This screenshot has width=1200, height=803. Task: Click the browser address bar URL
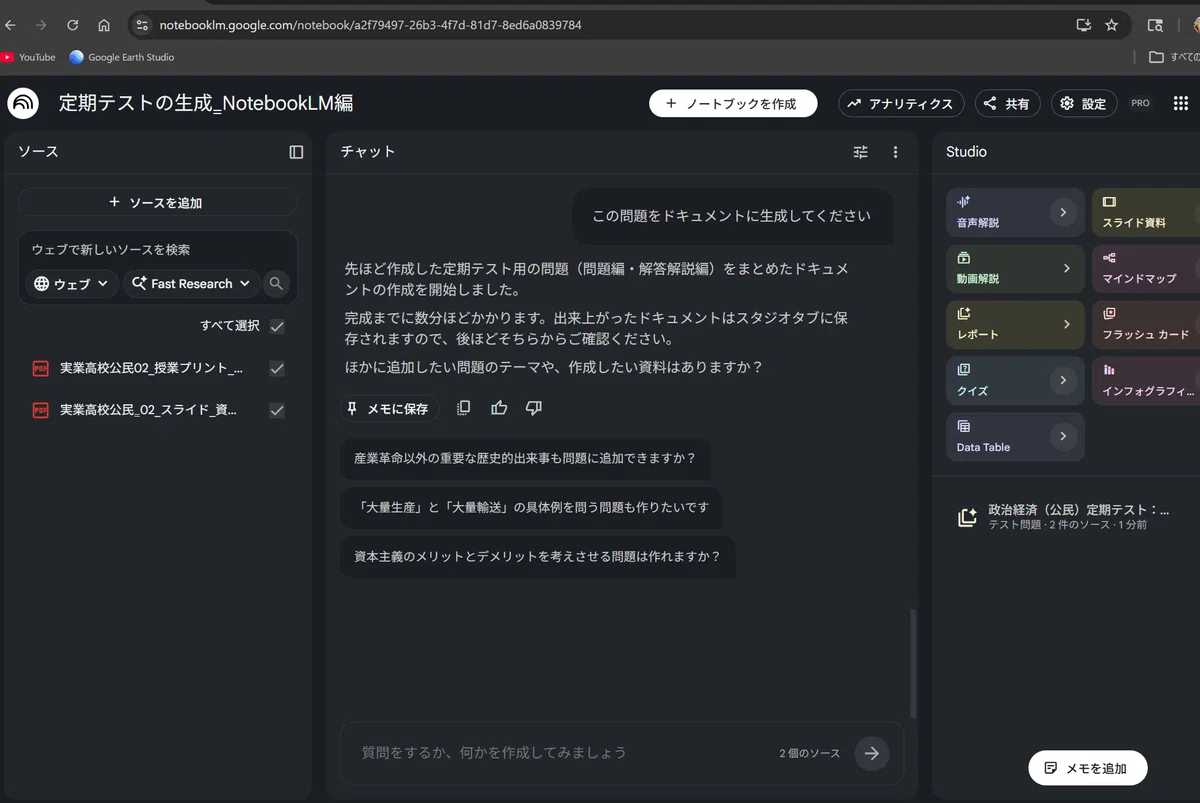[x=370, y=25]
